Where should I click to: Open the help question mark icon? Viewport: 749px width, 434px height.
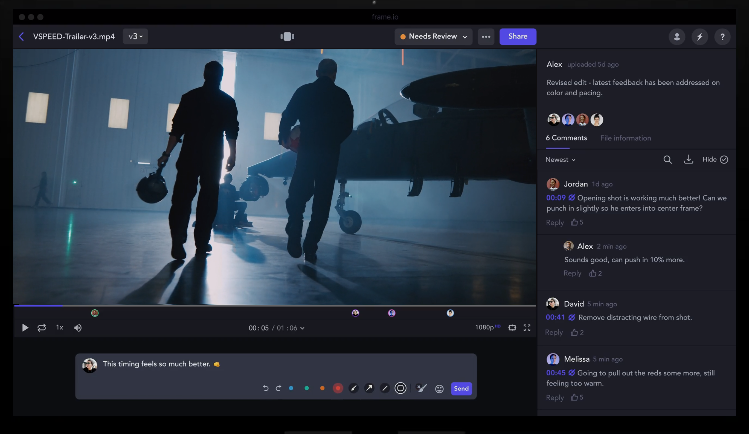click(x=722, y=36)
